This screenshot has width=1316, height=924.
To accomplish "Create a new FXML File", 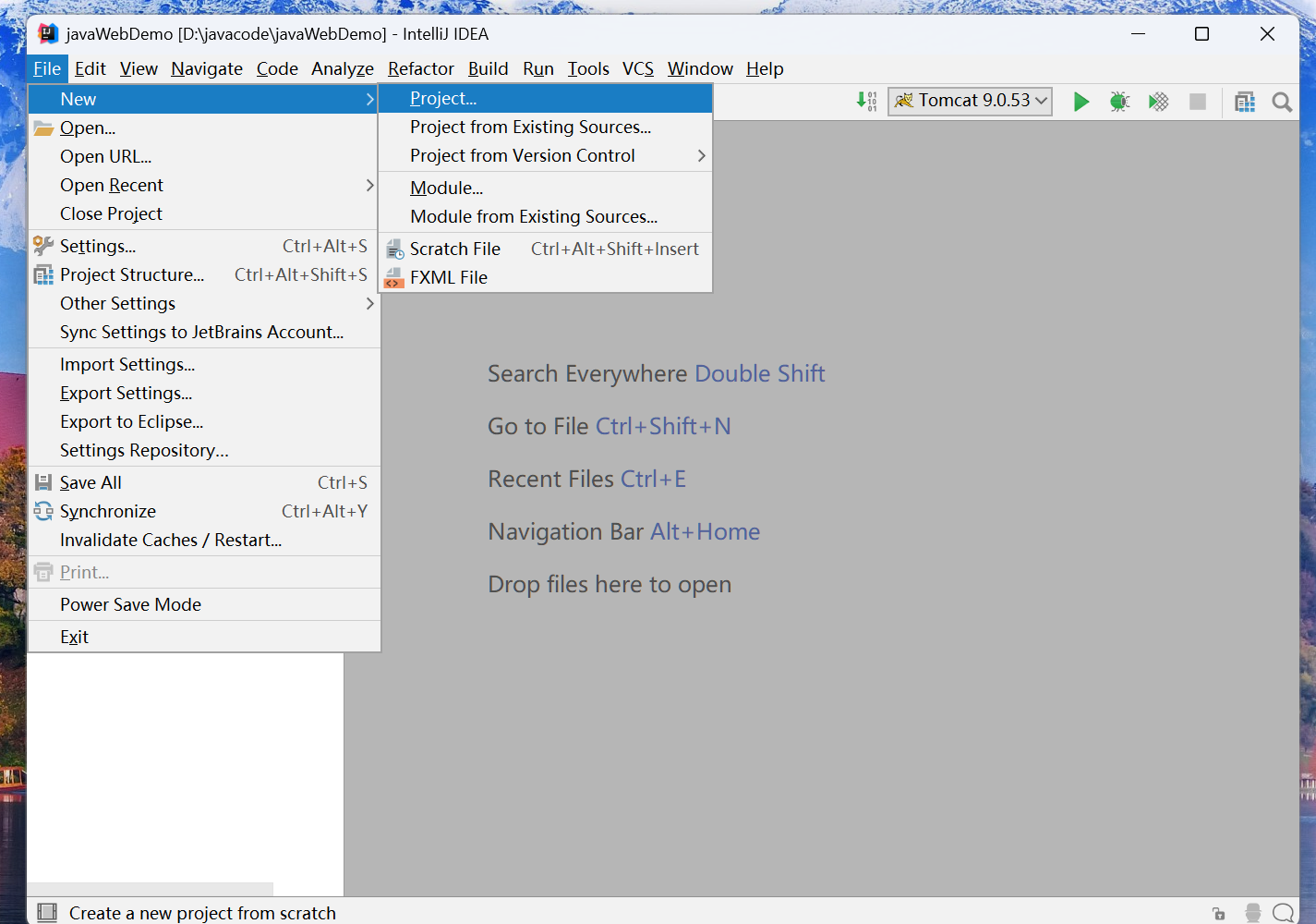I will coord(546,277).
